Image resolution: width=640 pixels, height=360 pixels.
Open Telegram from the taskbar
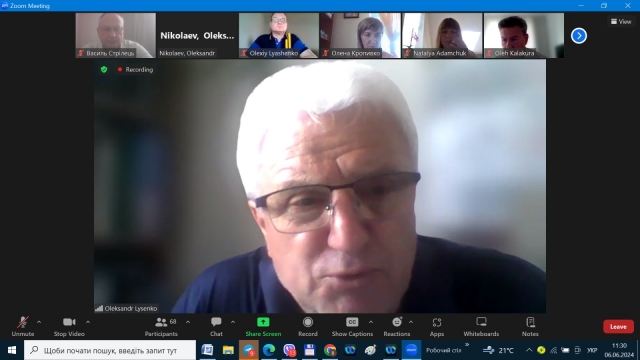[249, 350]
